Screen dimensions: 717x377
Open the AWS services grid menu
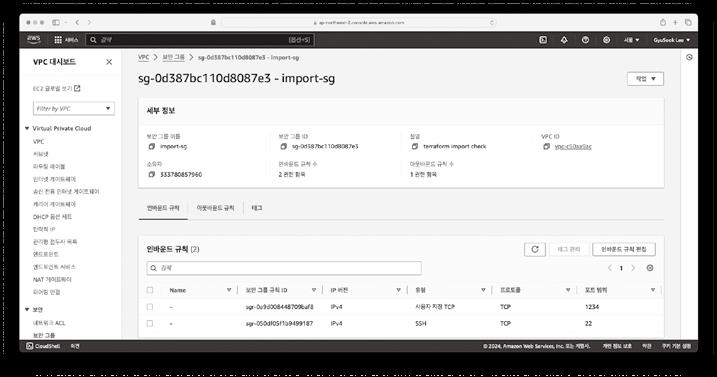tap(58, 40)
